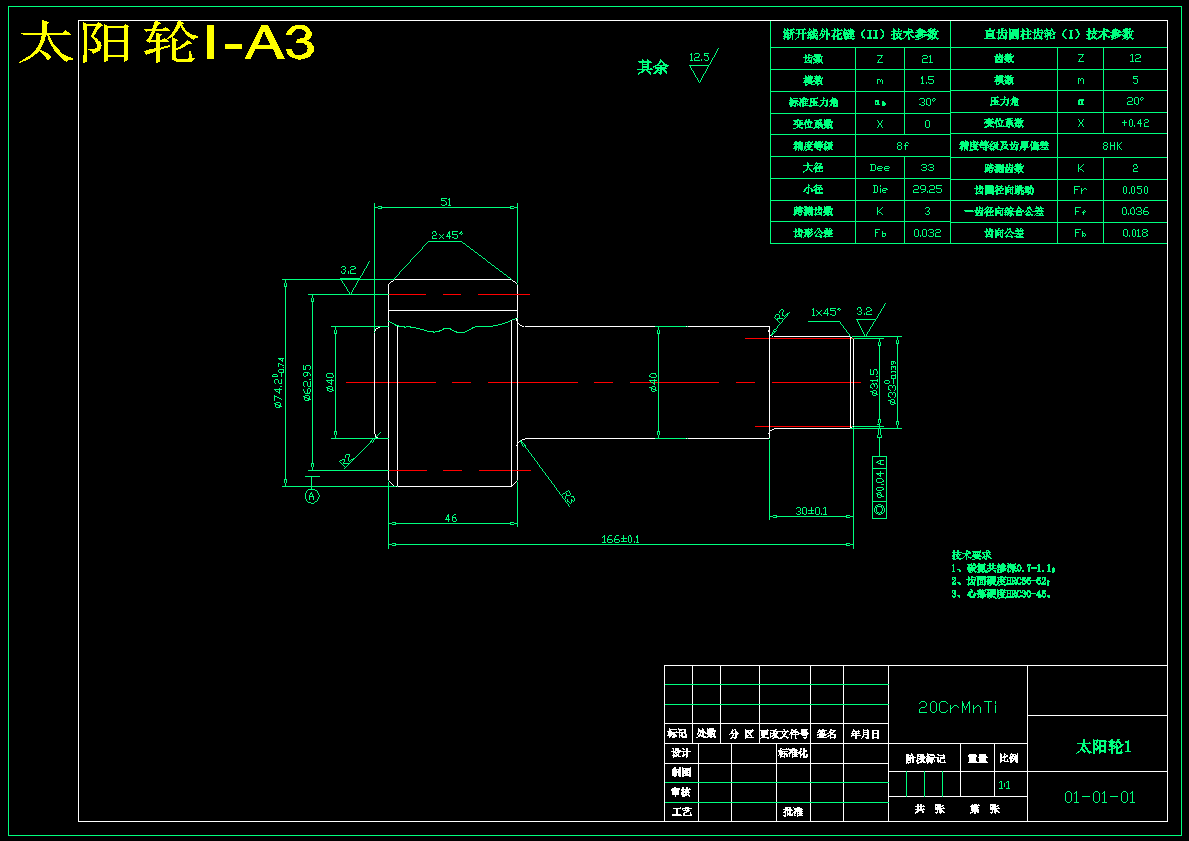Viewport: 1189px width, 841px height.
Task: Click the Dee symbol cell
Action: click(x=880, y=168)
